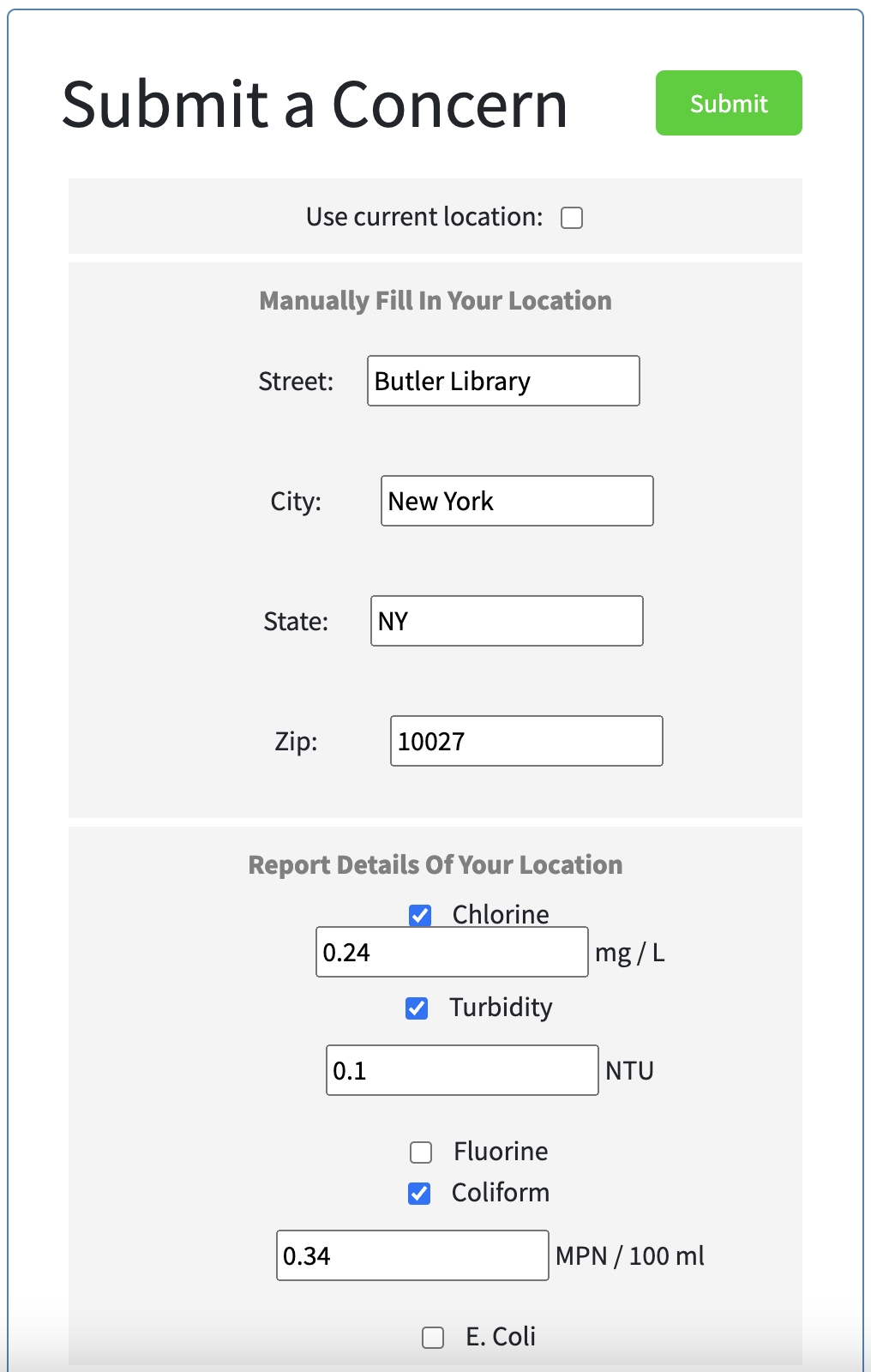Click the Turbidity NTU value field

tap(462, 1070)
